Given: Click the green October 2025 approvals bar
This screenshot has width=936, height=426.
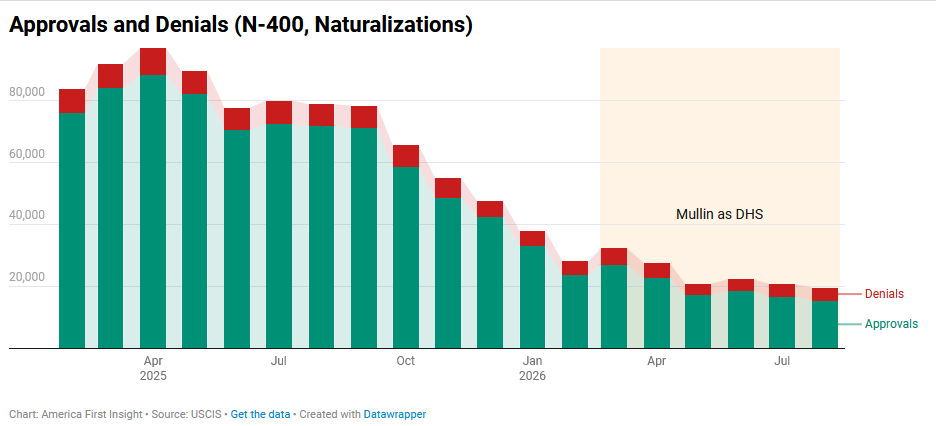Looking at the screenshot, I should click(x=406, y=257).
